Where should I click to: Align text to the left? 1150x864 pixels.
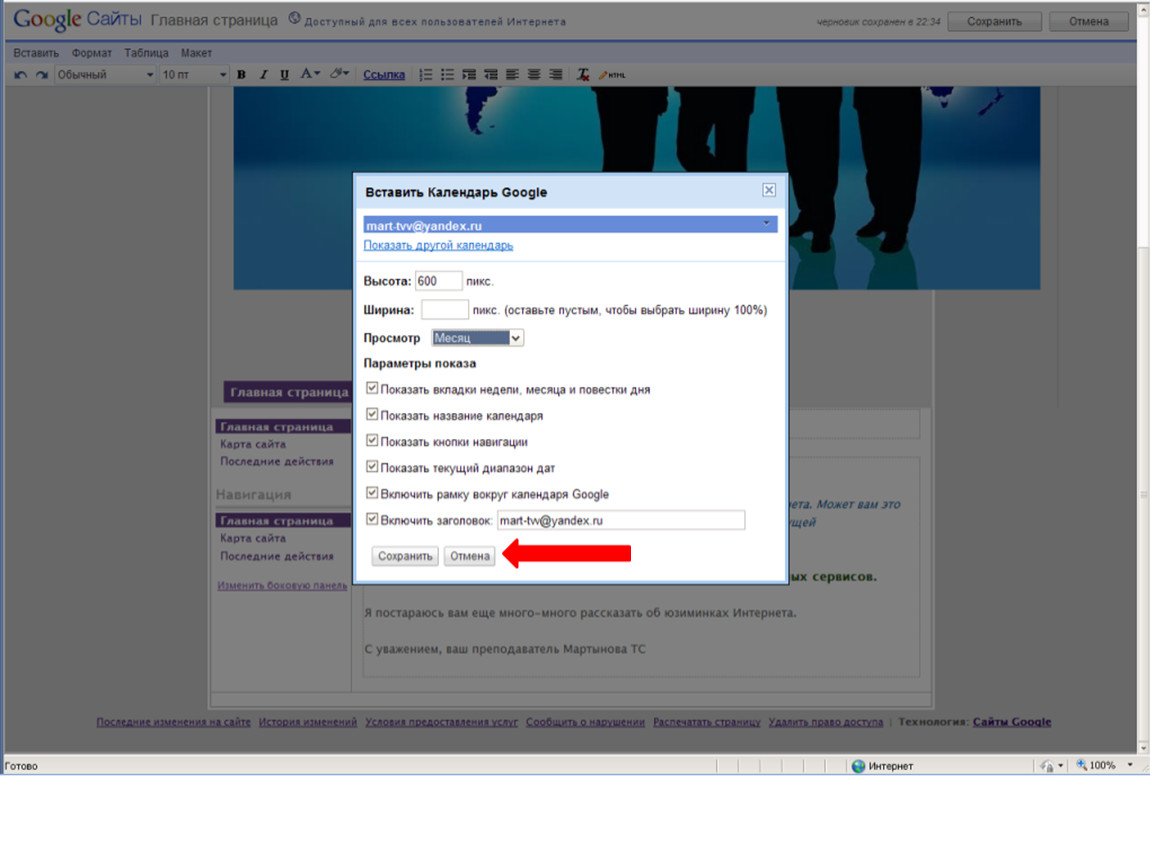[512, 75]
